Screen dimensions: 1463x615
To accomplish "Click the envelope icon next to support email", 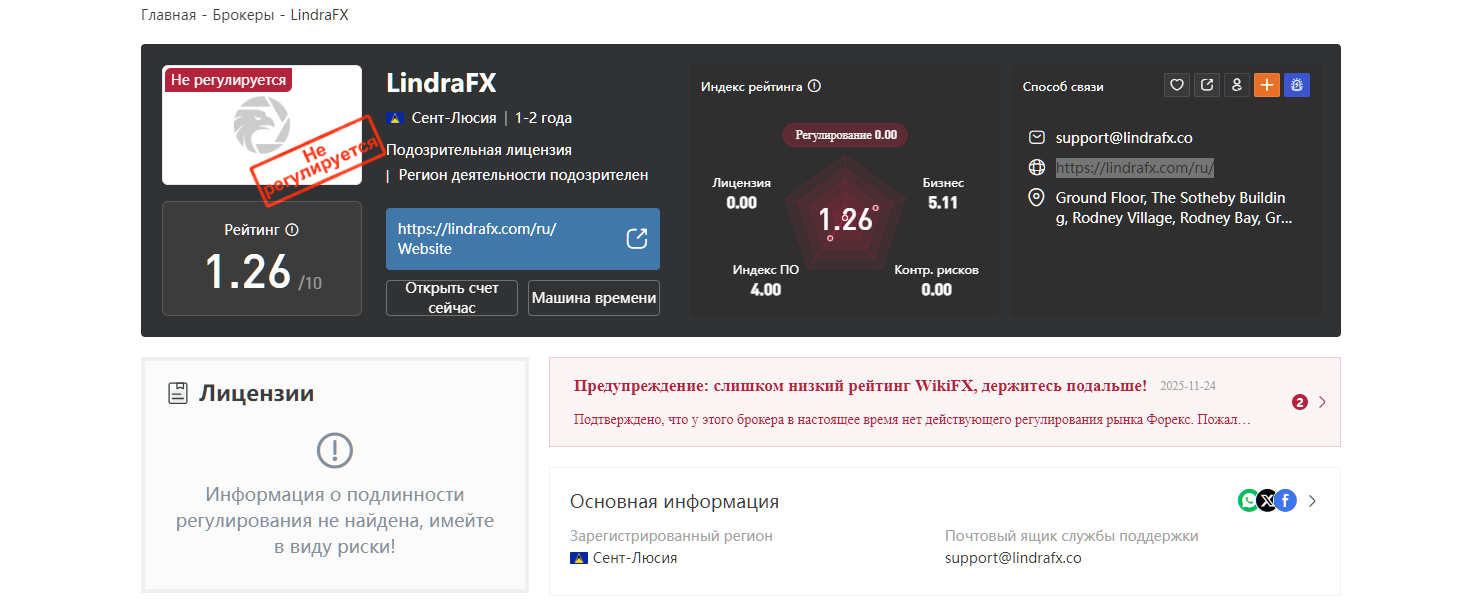I will (1036, 137).
